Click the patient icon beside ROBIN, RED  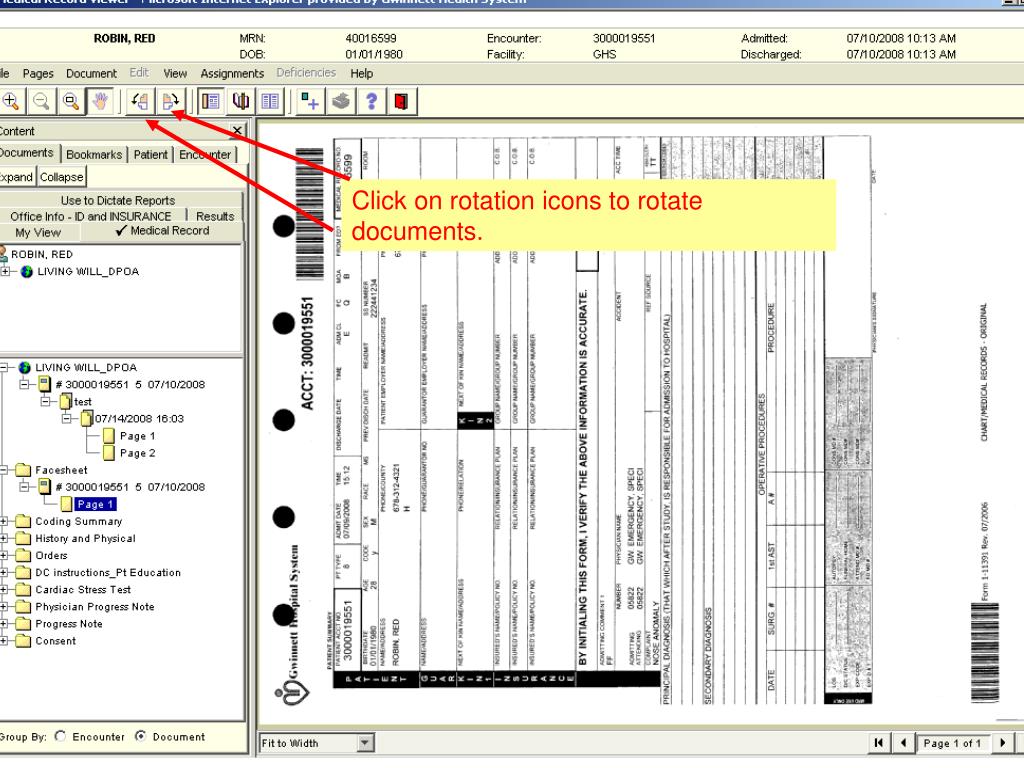(3, 253)
